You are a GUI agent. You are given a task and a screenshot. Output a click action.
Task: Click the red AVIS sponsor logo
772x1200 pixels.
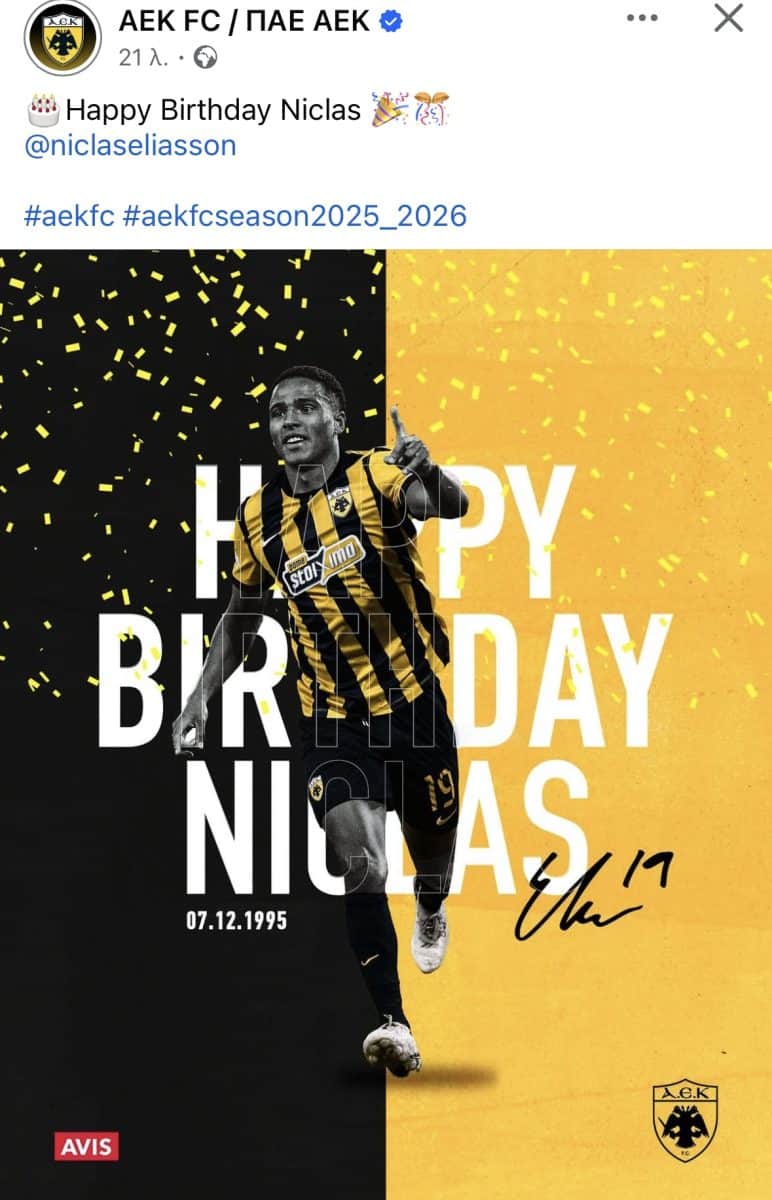(x=86, y=1145)
